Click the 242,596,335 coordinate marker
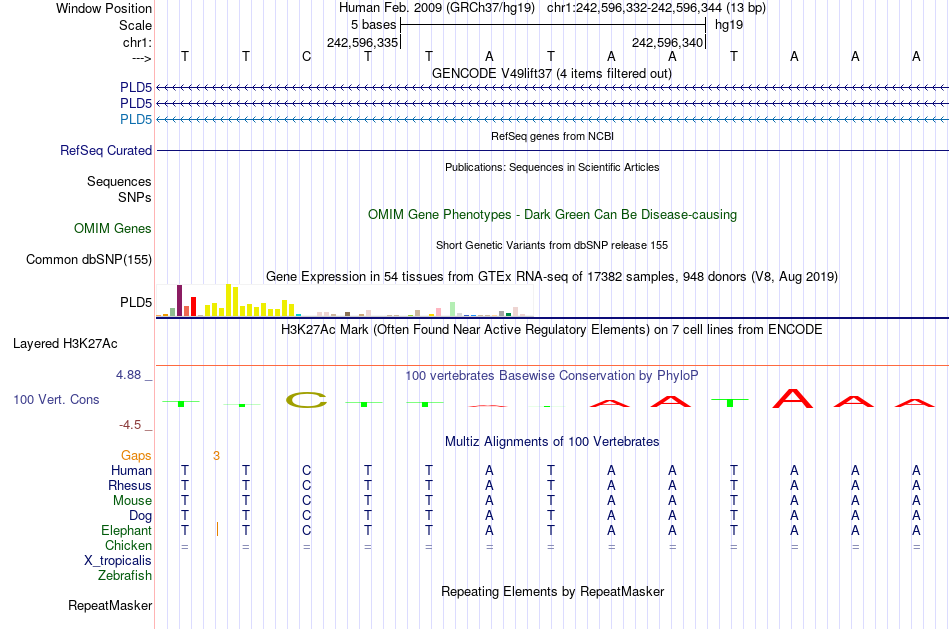Viewport: 950px width, 629px height. pos(362,42)
